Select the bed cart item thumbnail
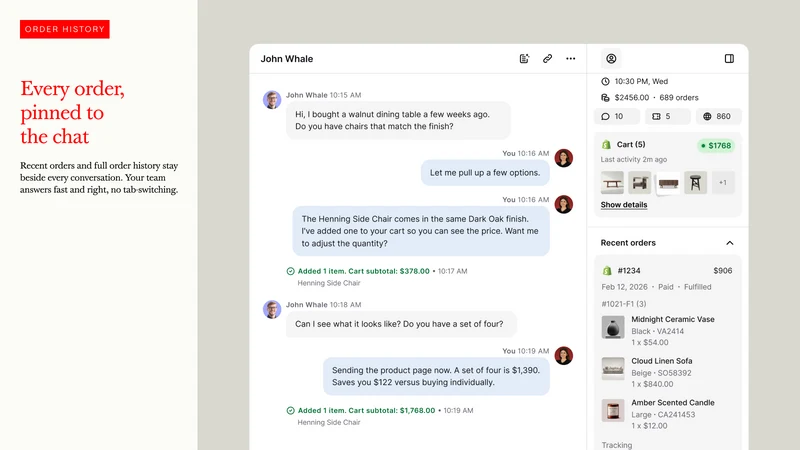 [x=640, y=183]
